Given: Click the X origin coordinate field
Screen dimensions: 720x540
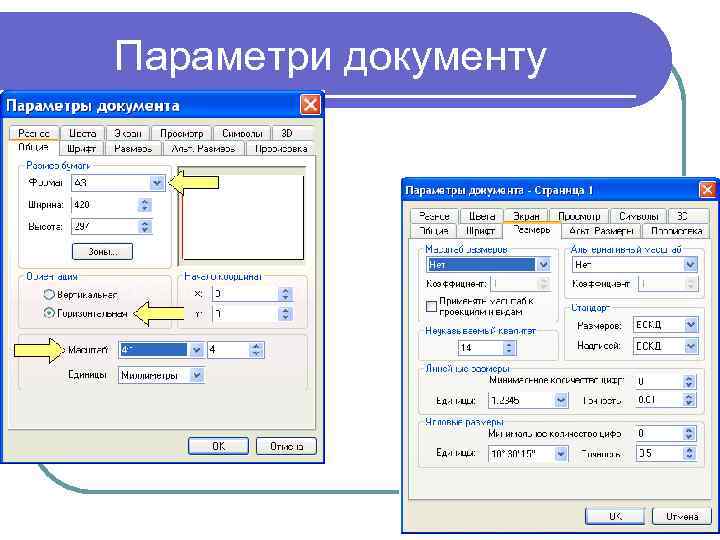Looking at the screenshot, I should [246, 294].
